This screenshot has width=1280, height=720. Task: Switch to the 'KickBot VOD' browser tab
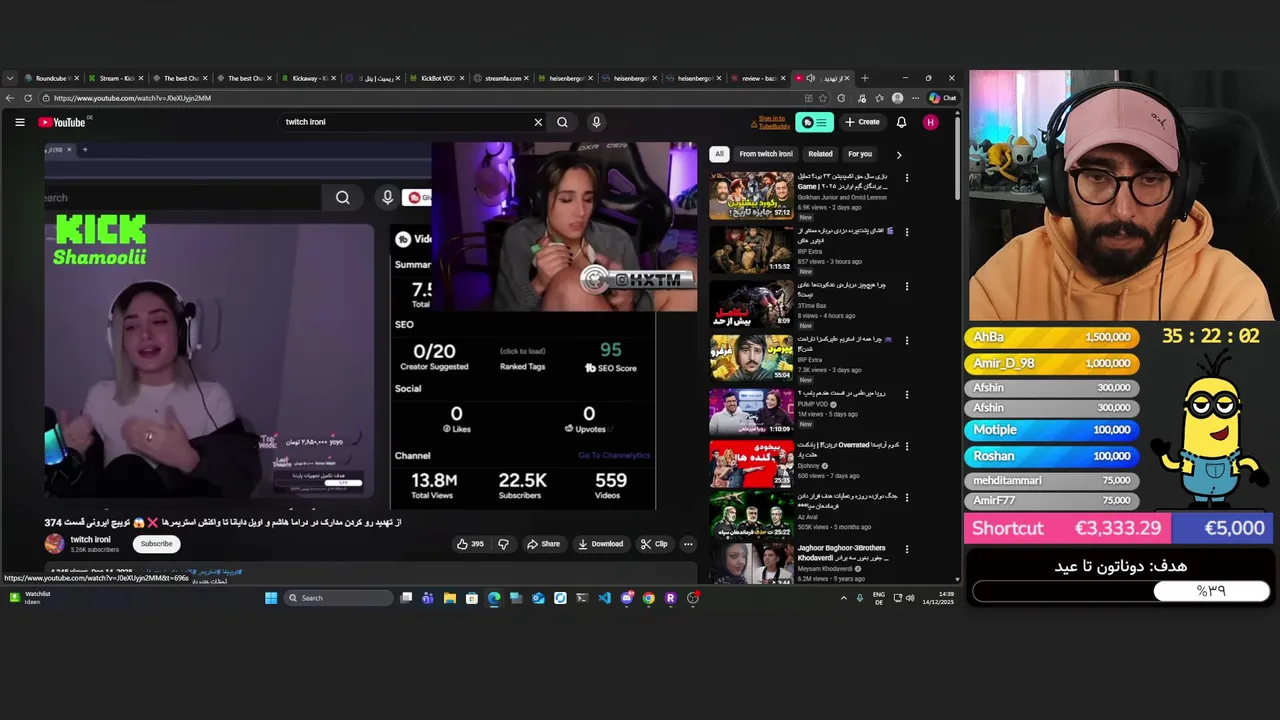pos(435,78)
